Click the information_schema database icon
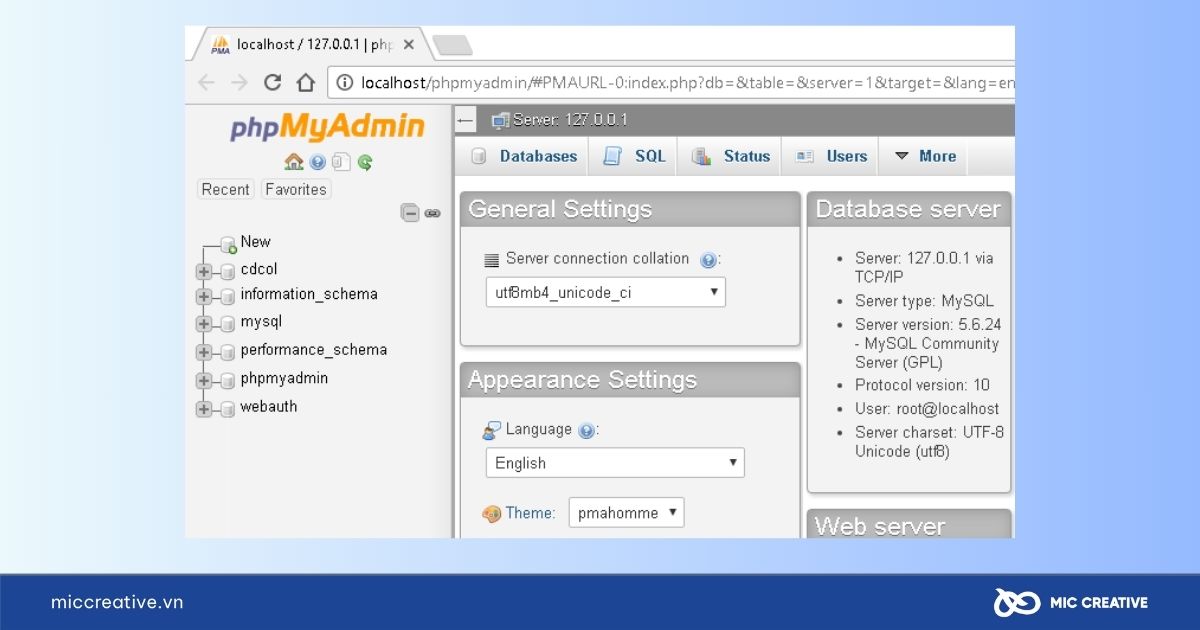Viewport: 1200px width, 630px height. tap(227, 296)
